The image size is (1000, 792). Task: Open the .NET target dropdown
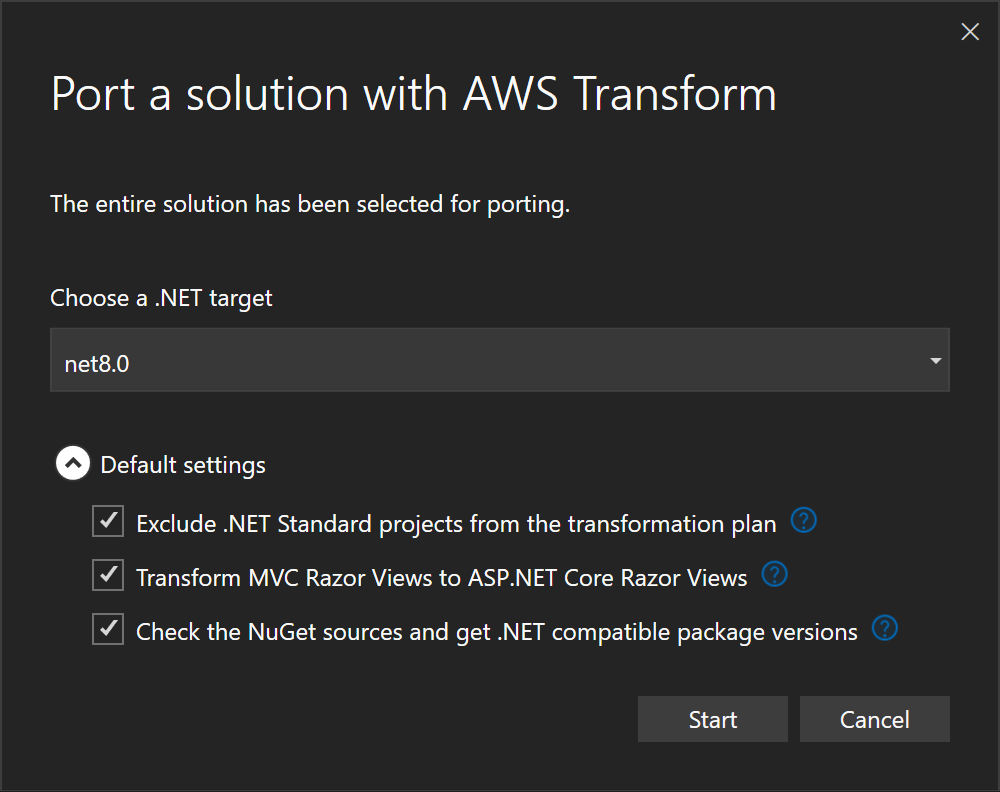point(500,359)
